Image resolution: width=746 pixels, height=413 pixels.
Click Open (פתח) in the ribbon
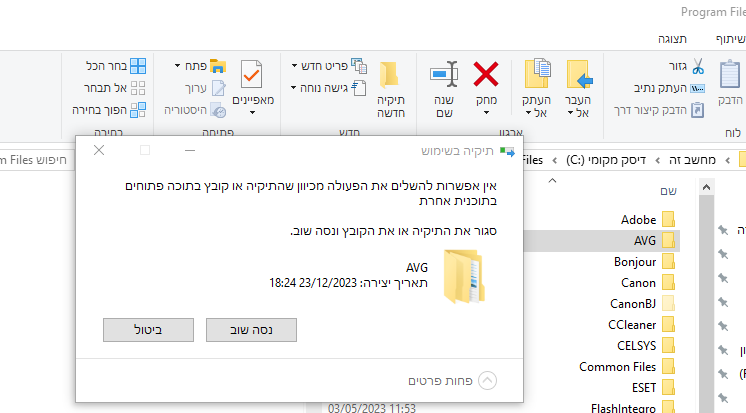coord(200,66)
